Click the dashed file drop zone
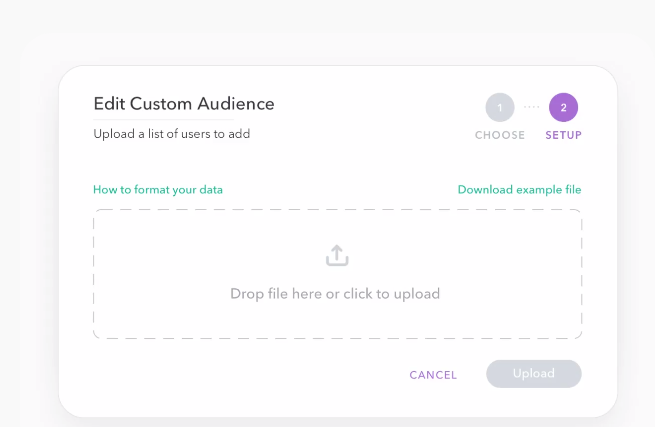Image resolution: width=655 pixels, height=427 pixels. [x=337, y=274]
